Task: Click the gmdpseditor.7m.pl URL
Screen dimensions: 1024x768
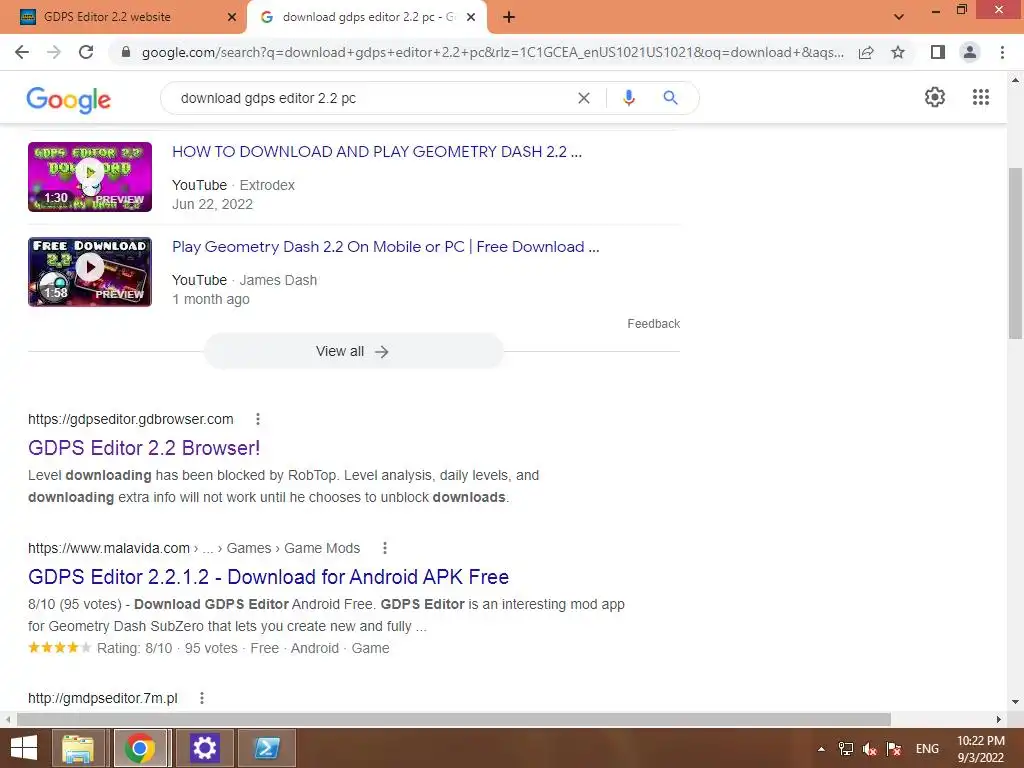Action: [103, 698]
